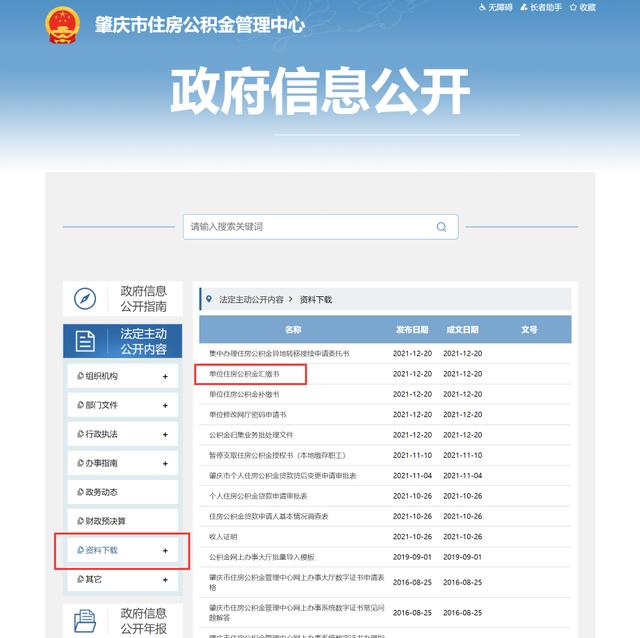Click the small icon before 部门文件

pyautogui.click(x=80, y=405)
